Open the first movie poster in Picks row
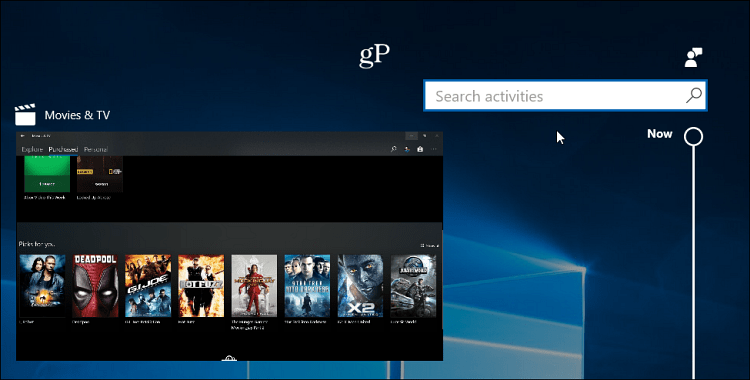Viewport: 750px width, 380px height. [42, 286]
